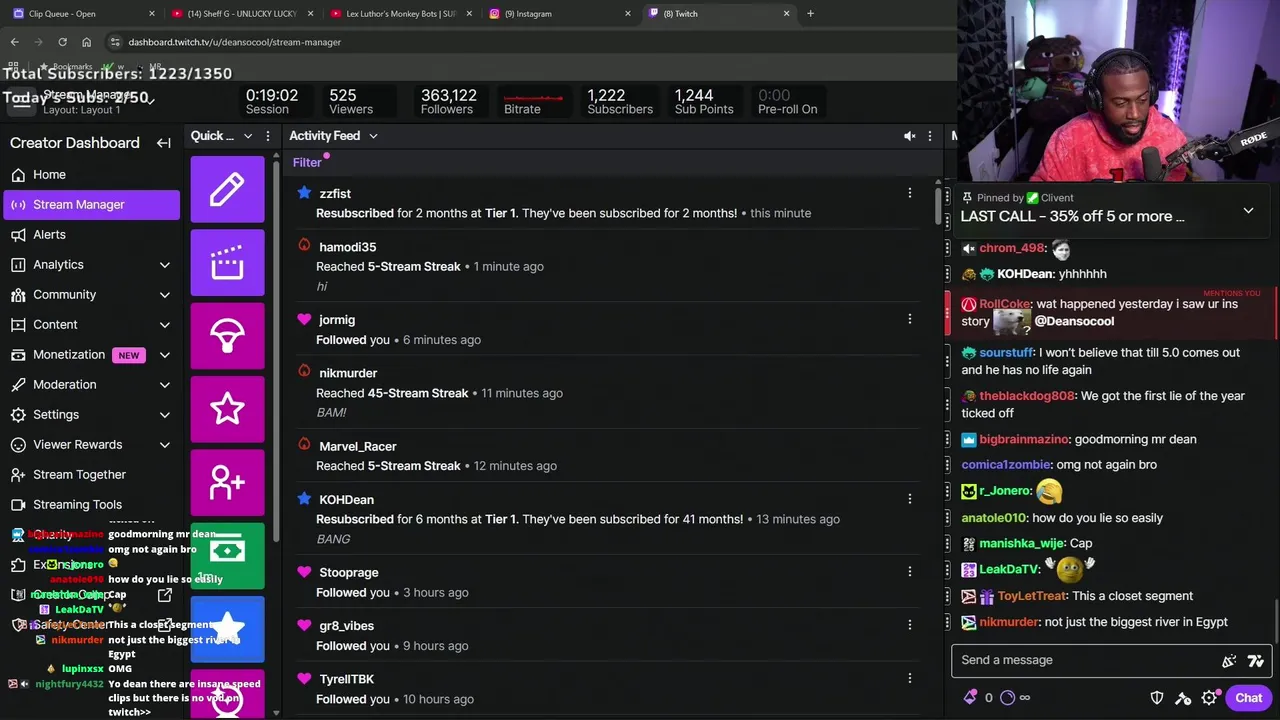Click the 525 Viewers stat
This screenshot has height=720, width=1280.
coord(351,101)
